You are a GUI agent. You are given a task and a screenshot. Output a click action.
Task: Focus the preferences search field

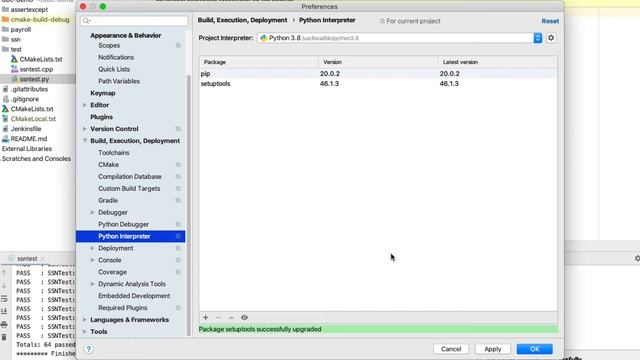tap(134, 21)
